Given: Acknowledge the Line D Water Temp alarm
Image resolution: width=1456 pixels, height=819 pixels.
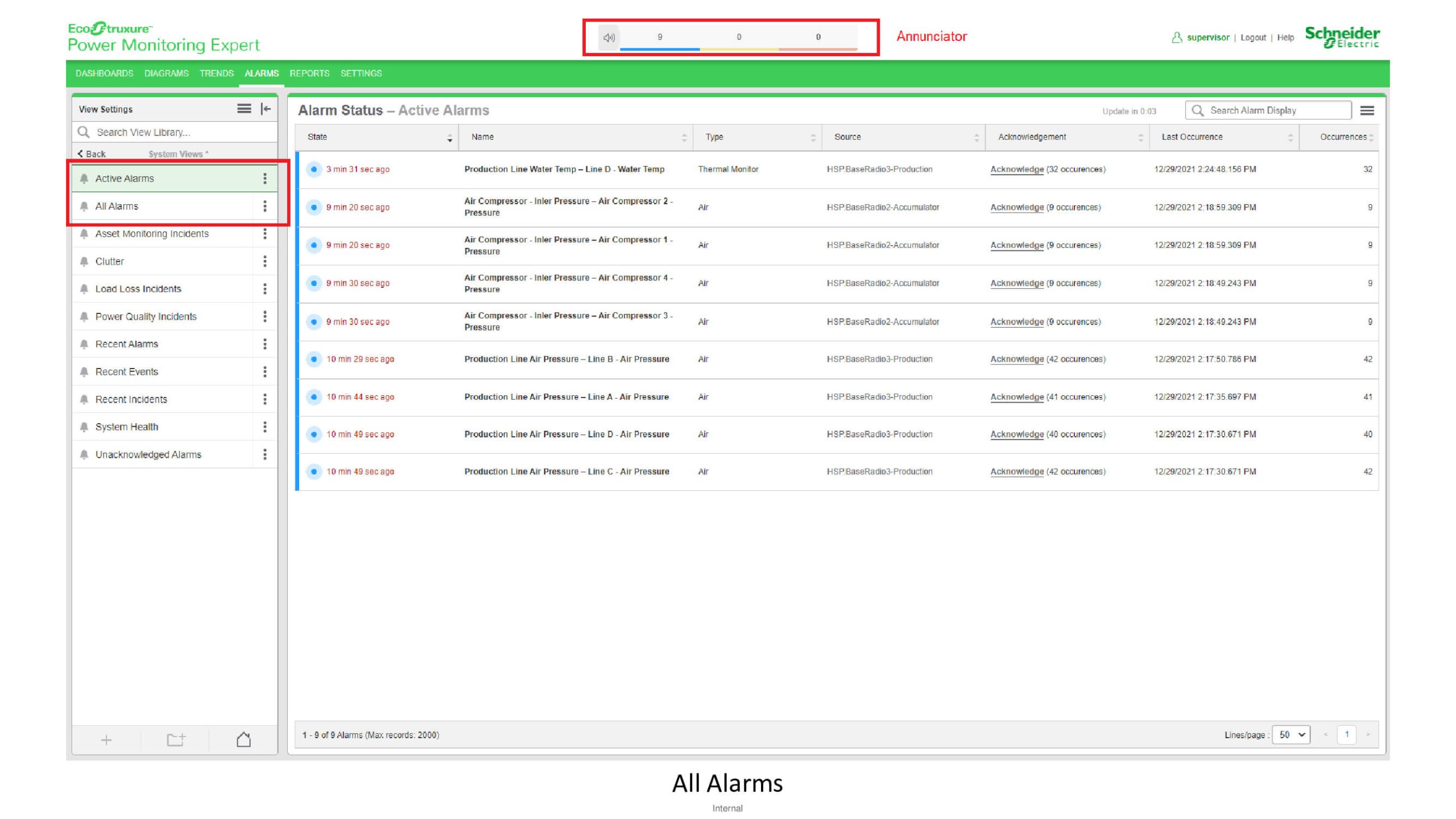Looking at the screenshot, I should point(1016,169).
